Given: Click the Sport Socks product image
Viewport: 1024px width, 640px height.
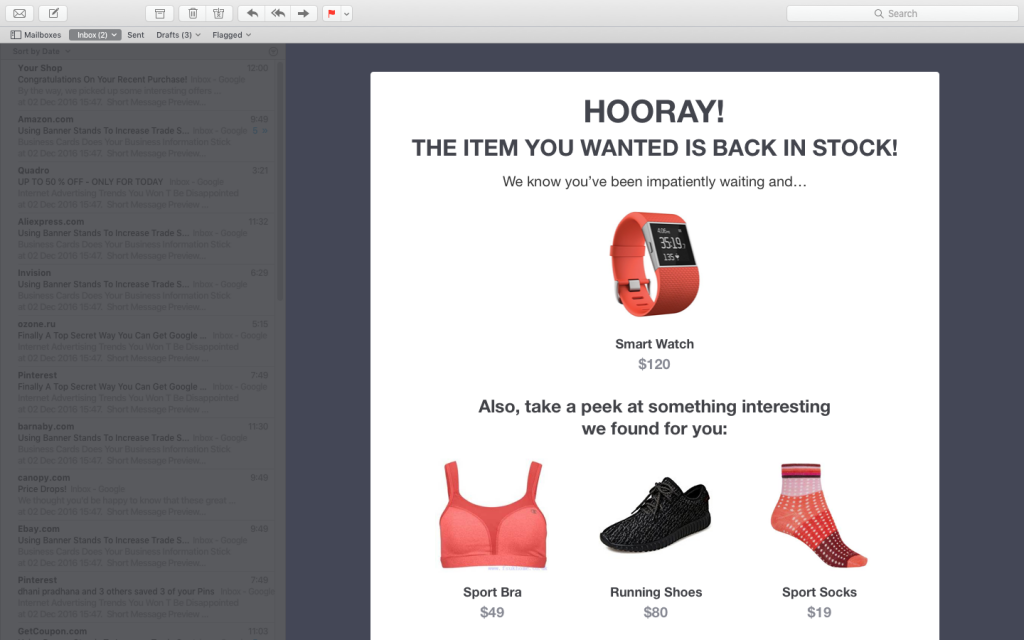Looking at the screenshot, I should (x=819, y=515).
